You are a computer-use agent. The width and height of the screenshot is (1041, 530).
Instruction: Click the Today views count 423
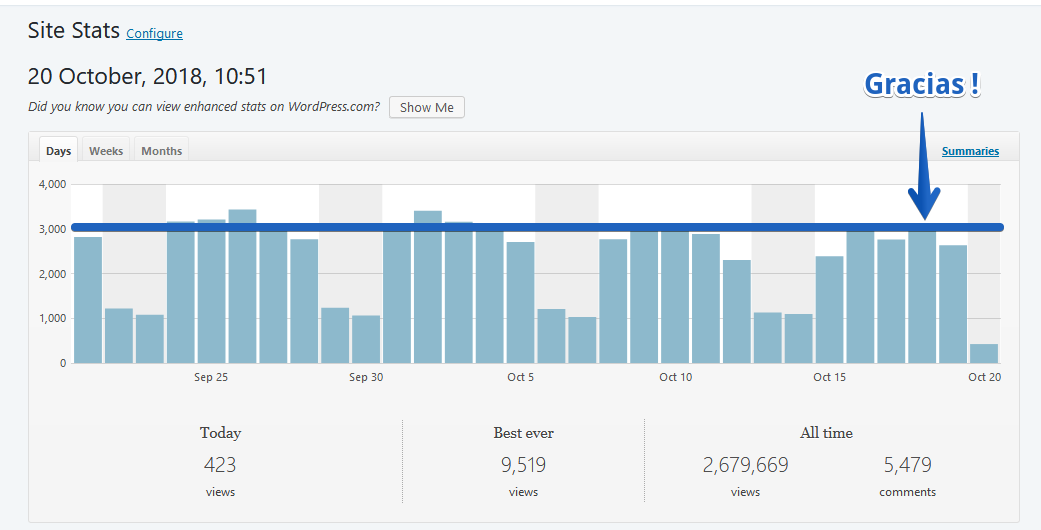pyautogui.click(x=220, y=464)
